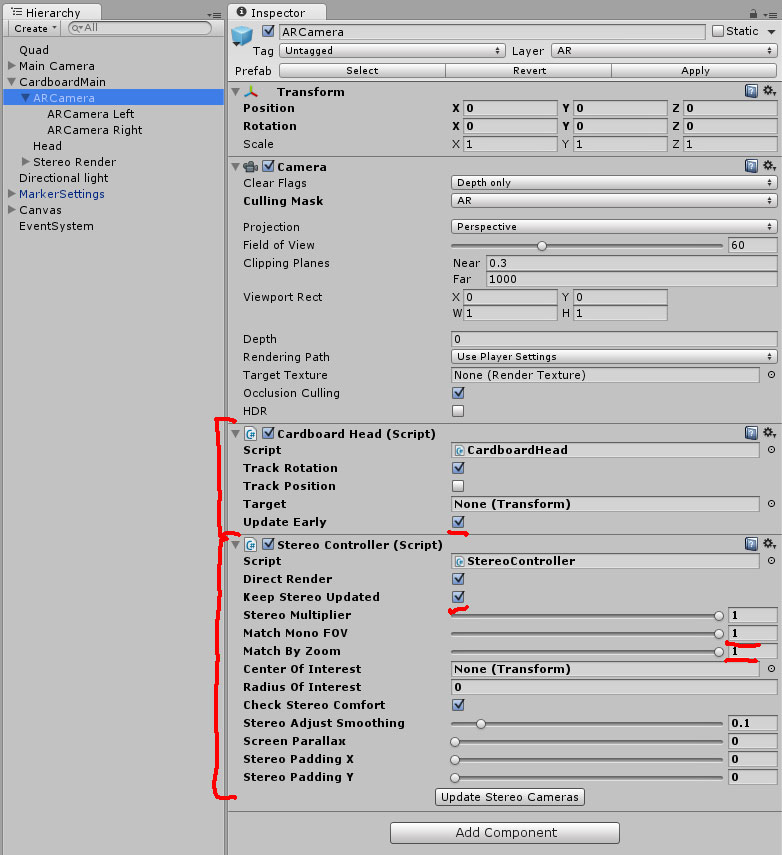Click Target Texture object picker circle
The width and height of the screenshot is (782, 855).
click(771, 375)
